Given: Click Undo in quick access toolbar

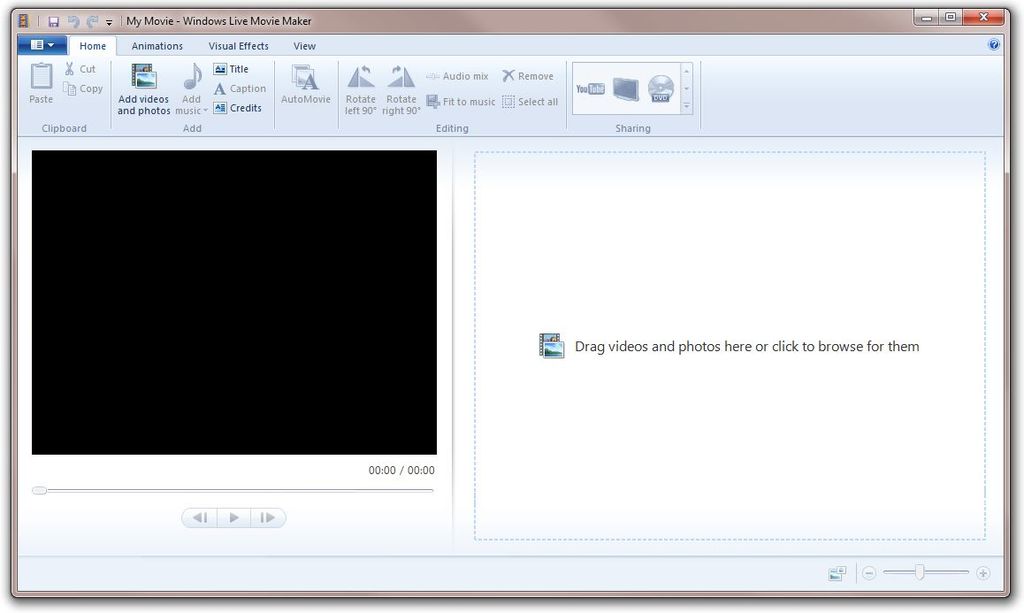Looking at the screenshot, I should 73,22.
